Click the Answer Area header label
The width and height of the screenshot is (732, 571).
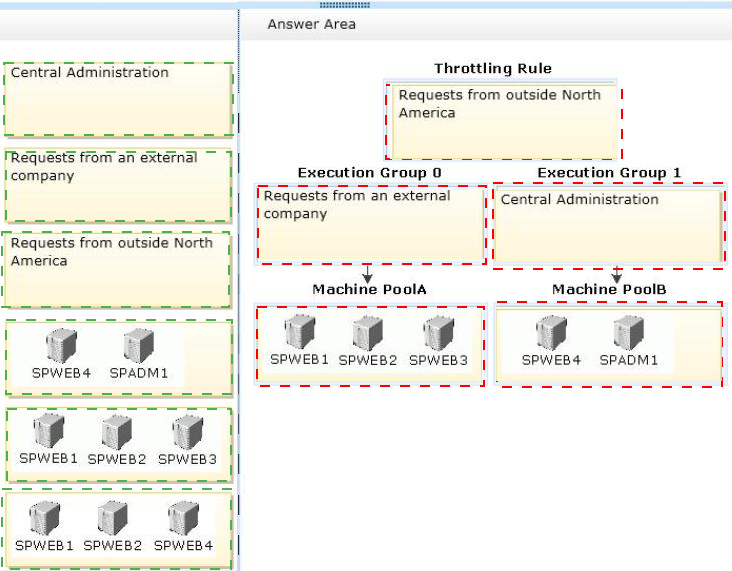coord(311,24)
